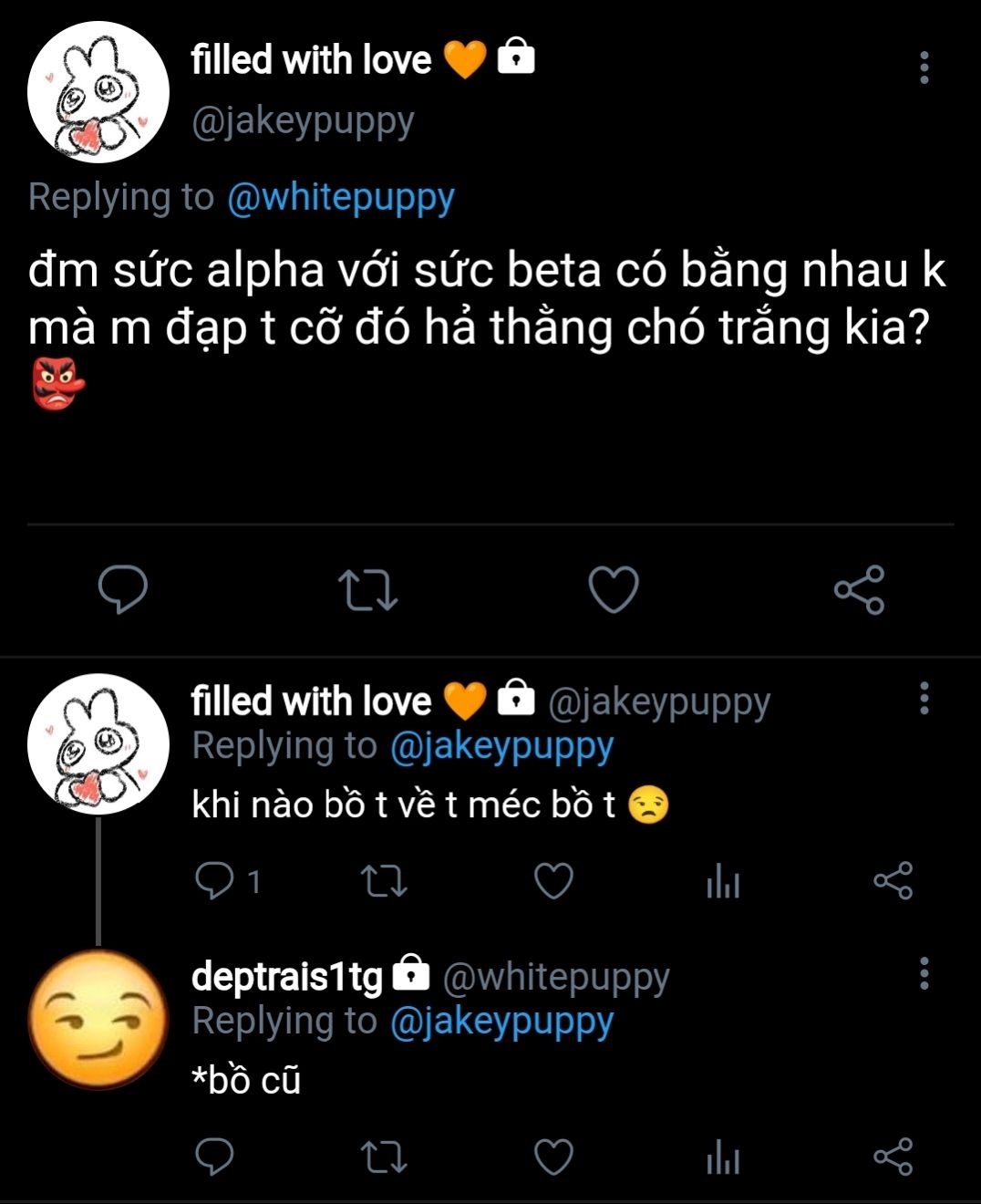View analytics of '*bồ cũ' tweet
Screen dimensions: 981x1204
click(x=723, y=1157)
